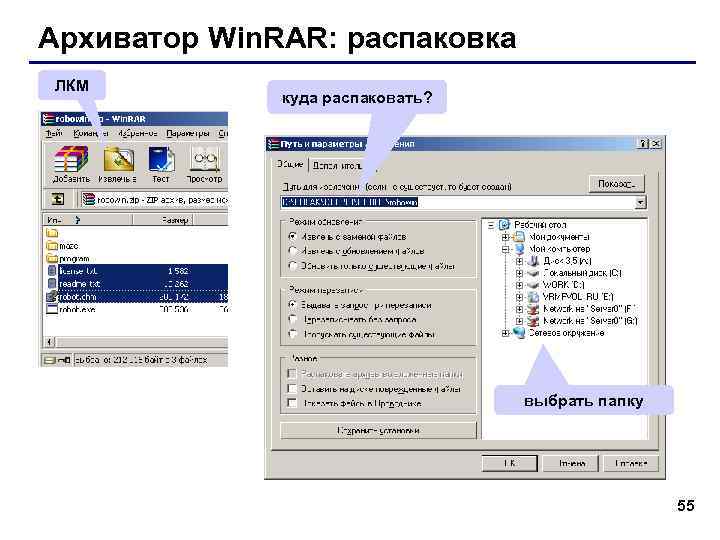Click the up-one-level folder icon in WinRAR
Image resolution: width=720 pixels, height=540 pixels.
[x=58, y=199]
